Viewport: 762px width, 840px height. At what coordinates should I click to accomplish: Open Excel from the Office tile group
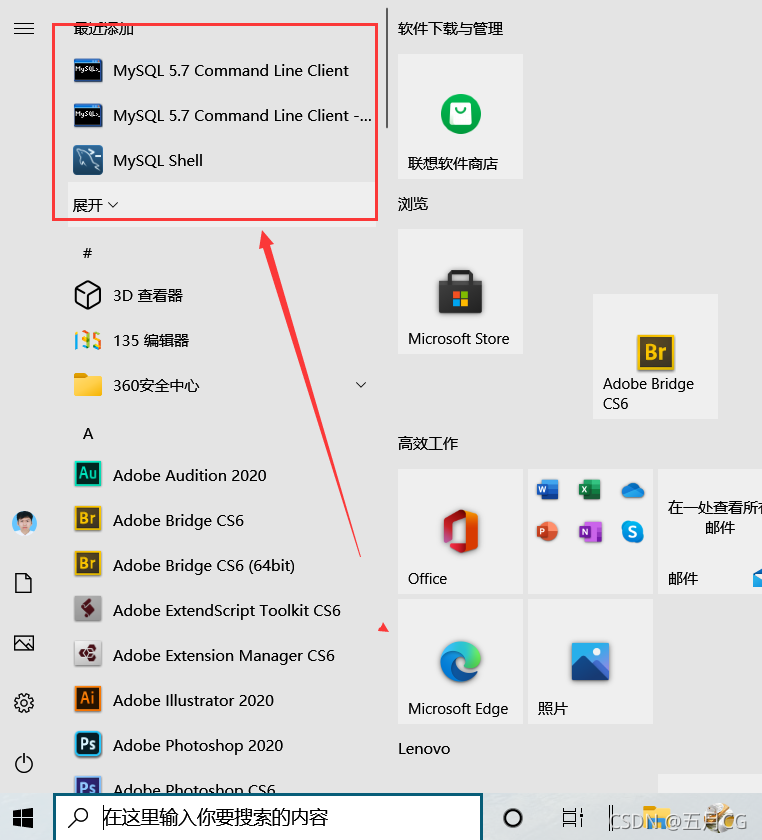pyautogui.click(x=589, y=489)
